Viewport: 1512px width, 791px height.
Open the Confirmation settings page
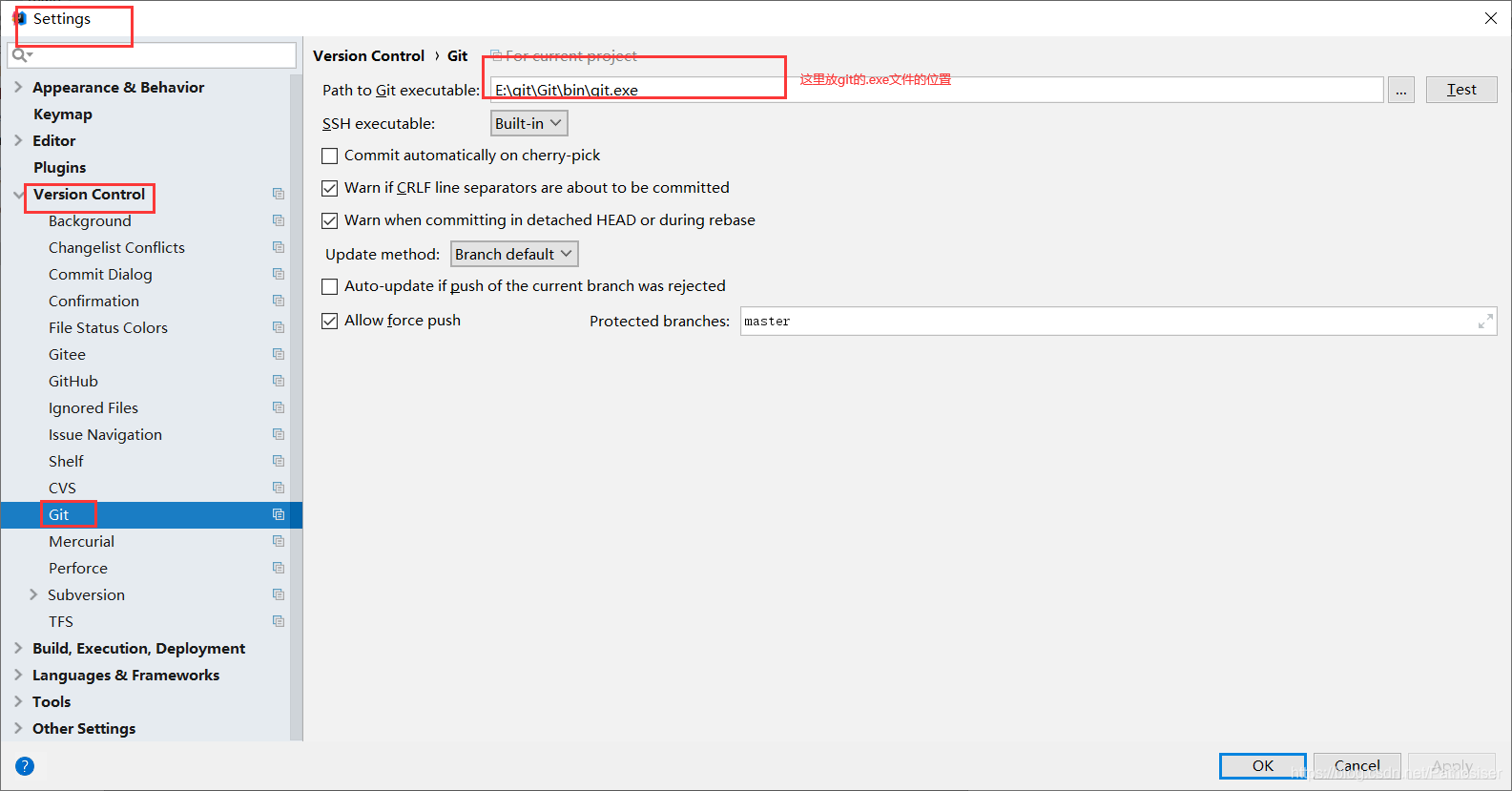[93, 301]
